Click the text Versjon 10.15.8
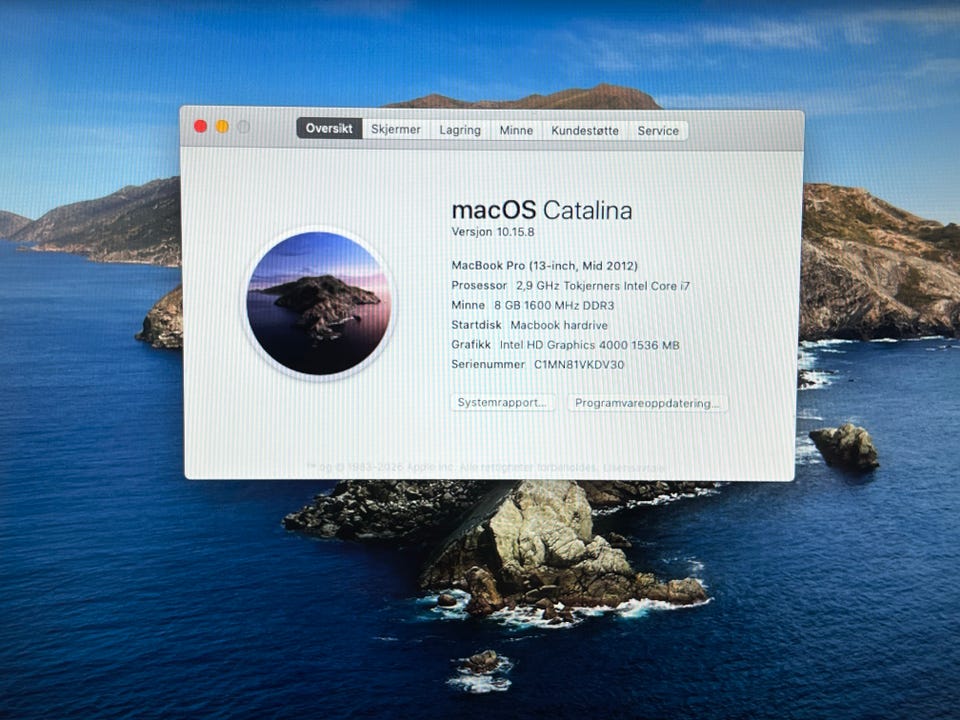Screen dimensions: 960x720 (x=493, y=231)
